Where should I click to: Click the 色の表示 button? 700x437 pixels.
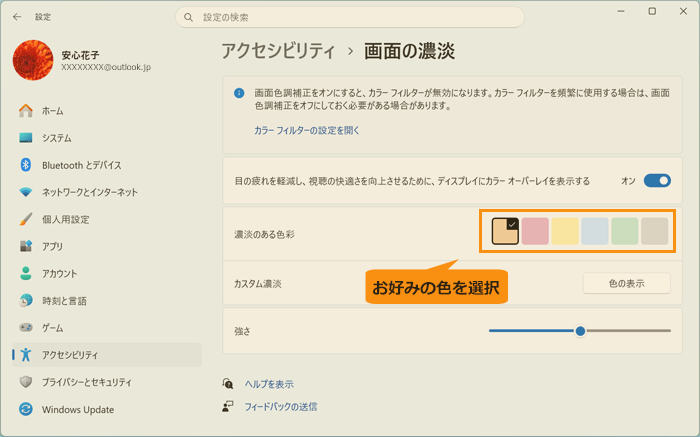(626, 283)
